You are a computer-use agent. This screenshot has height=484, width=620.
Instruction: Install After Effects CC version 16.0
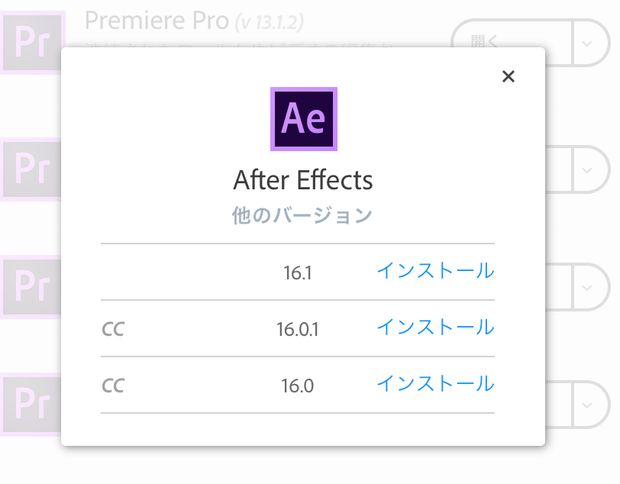pyautogui.click(x=436, y=384)
